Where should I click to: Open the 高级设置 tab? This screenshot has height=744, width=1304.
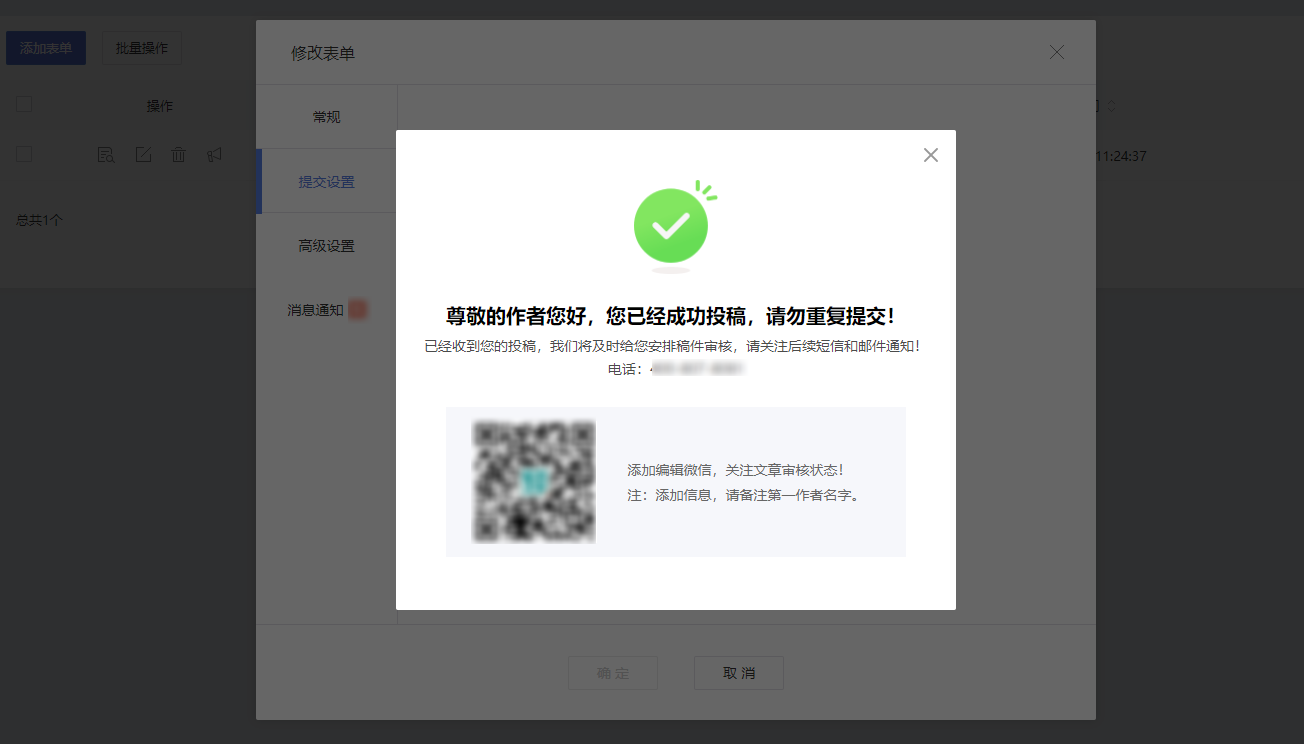tap(327, 246)
